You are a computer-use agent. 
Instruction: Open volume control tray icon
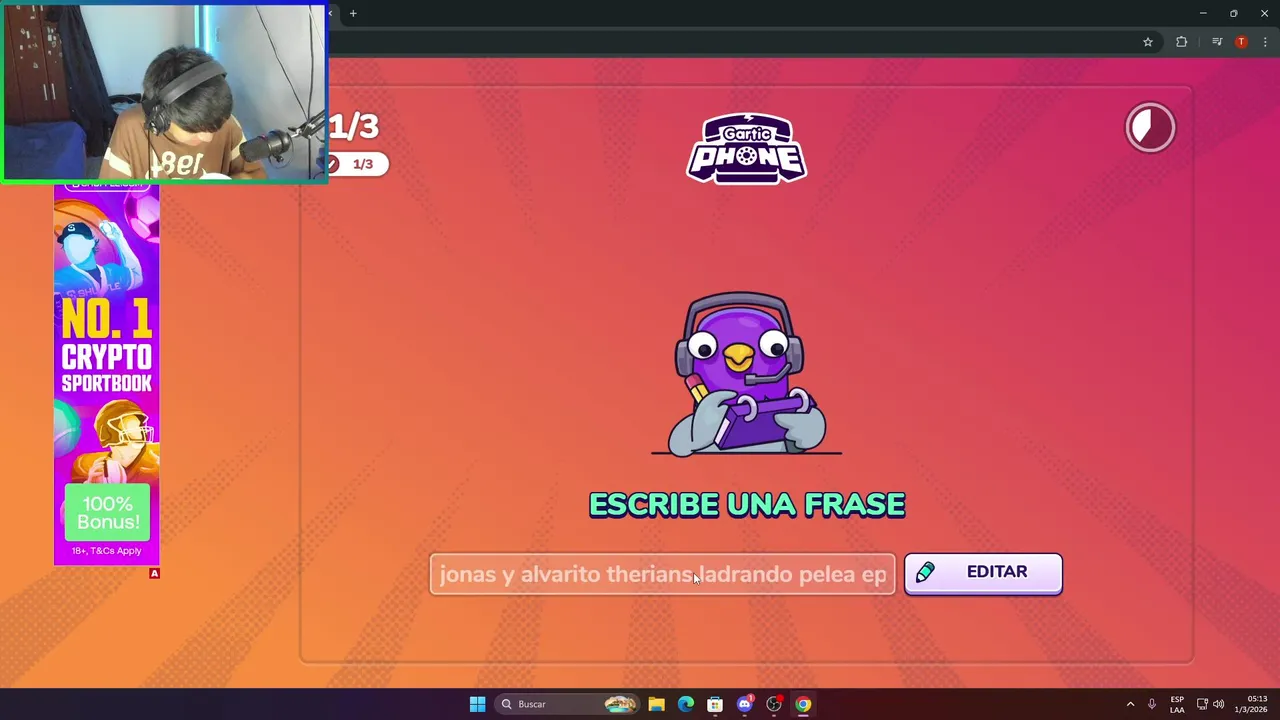1218,704
